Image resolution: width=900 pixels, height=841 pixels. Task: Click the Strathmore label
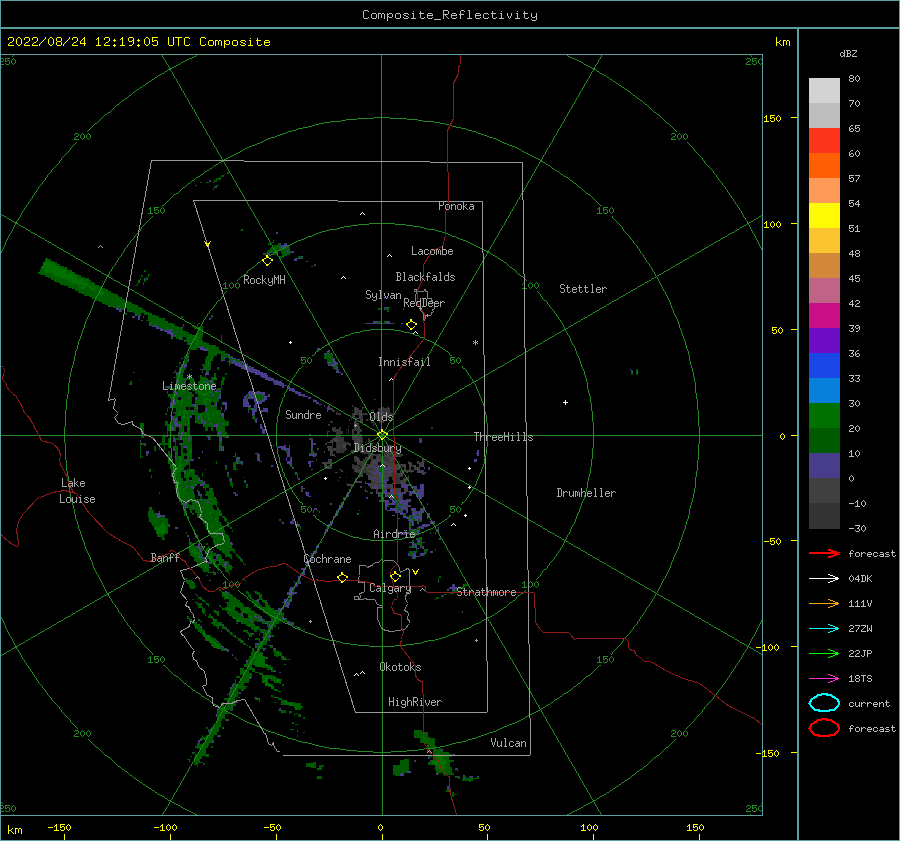pyautogui.click(x=486, y=592)
